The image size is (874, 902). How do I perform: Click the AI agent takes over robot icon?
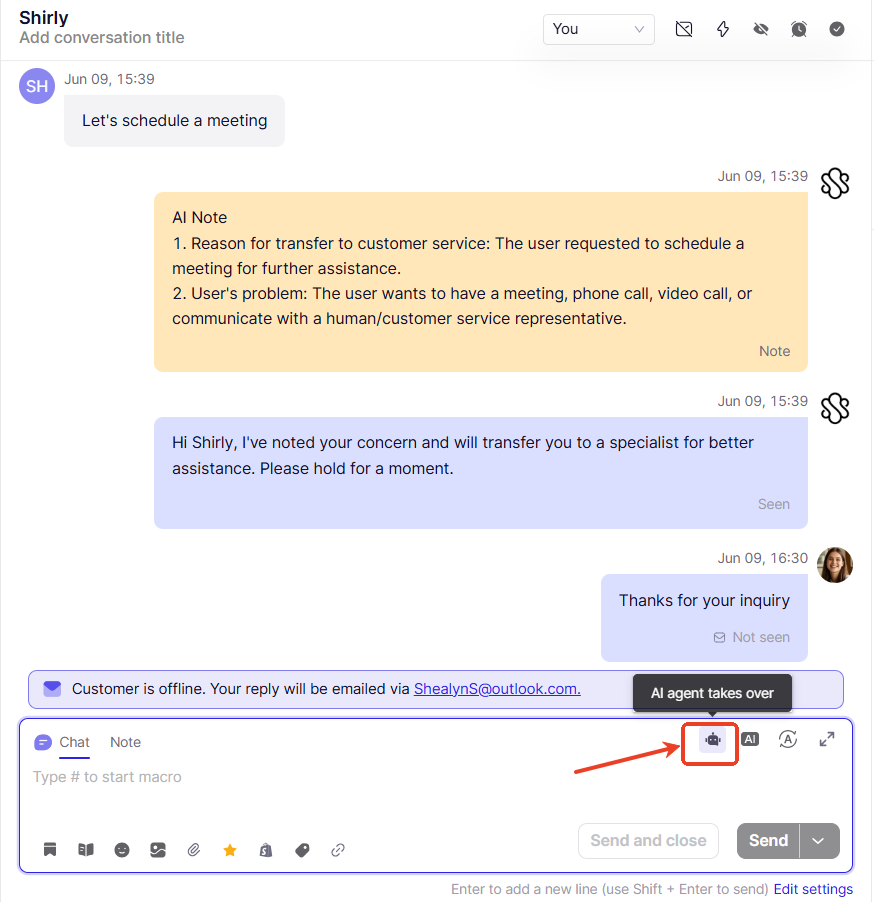tap(712, 740)
